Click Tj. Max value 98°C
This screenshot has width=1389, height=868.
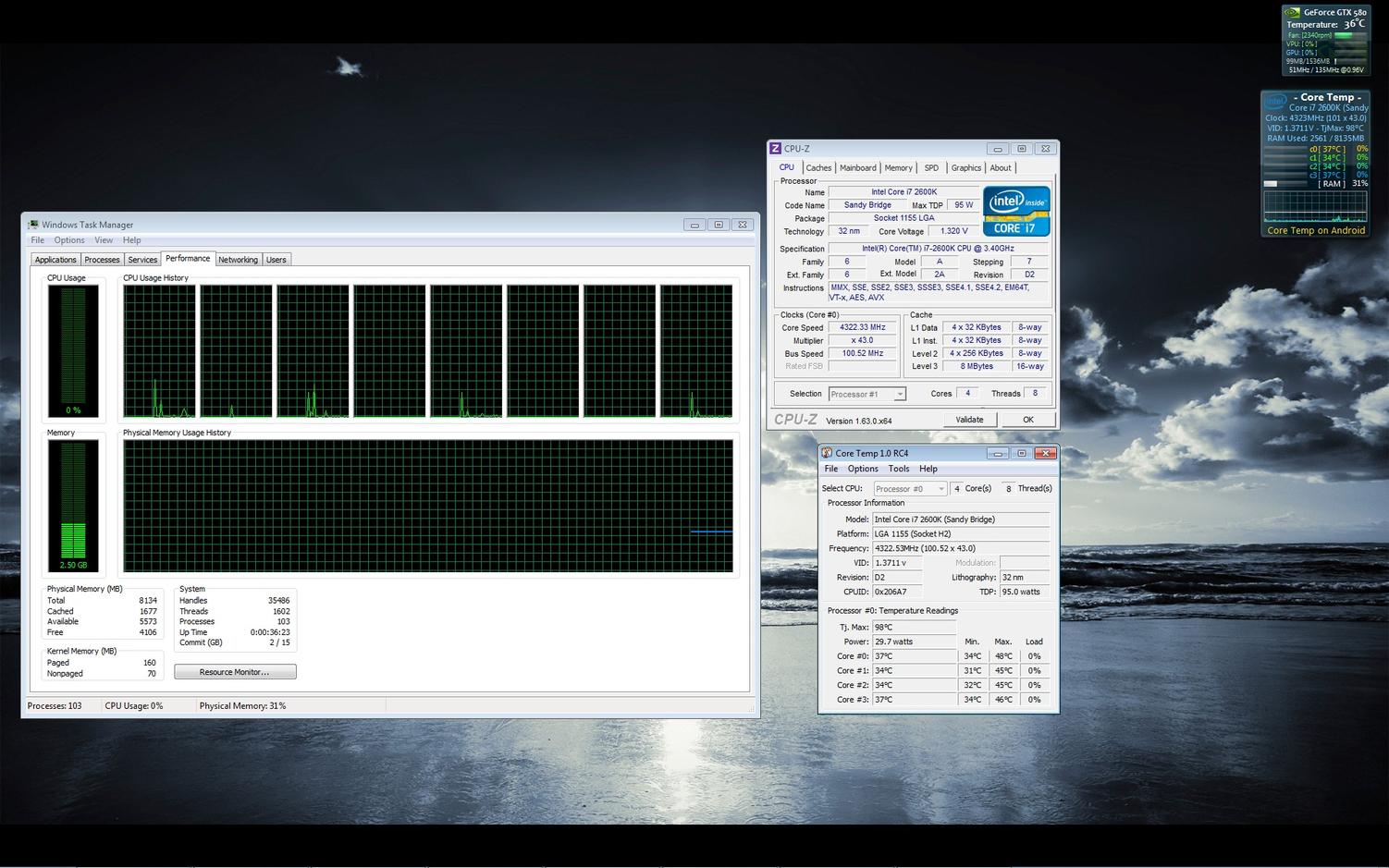point(915,627)
